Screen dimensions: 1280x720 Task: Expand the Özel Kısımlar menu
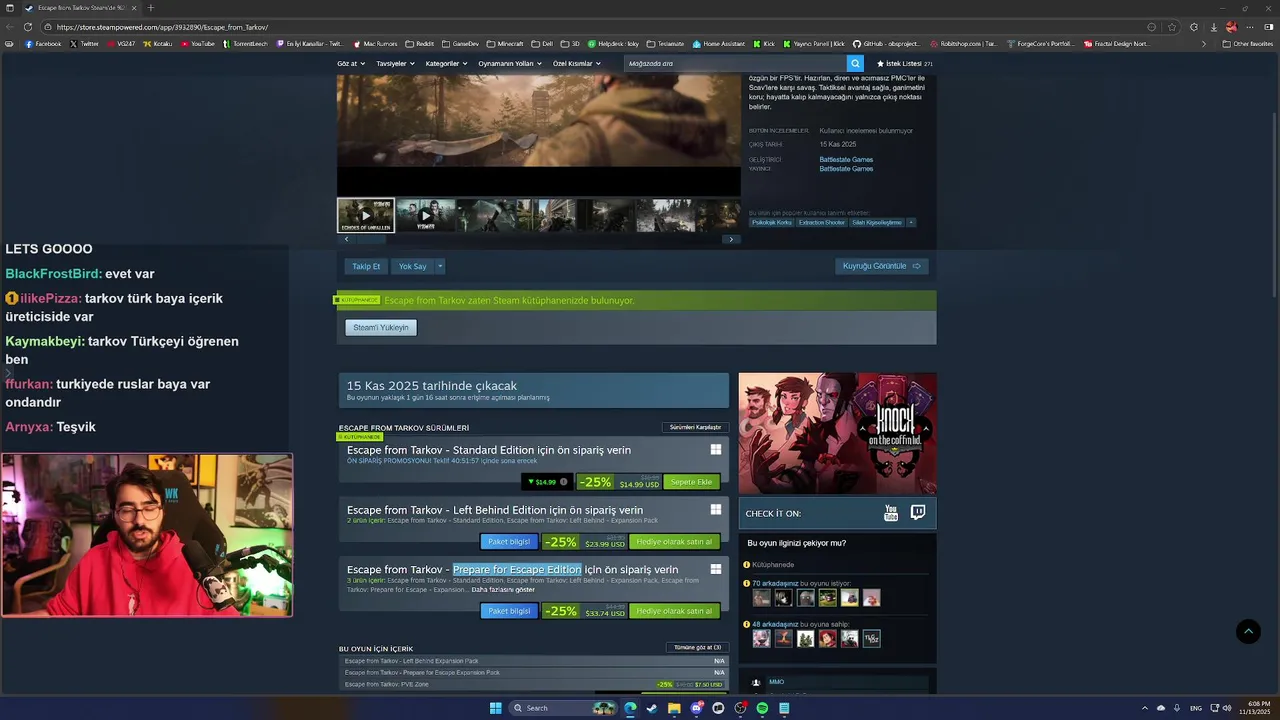577,63
